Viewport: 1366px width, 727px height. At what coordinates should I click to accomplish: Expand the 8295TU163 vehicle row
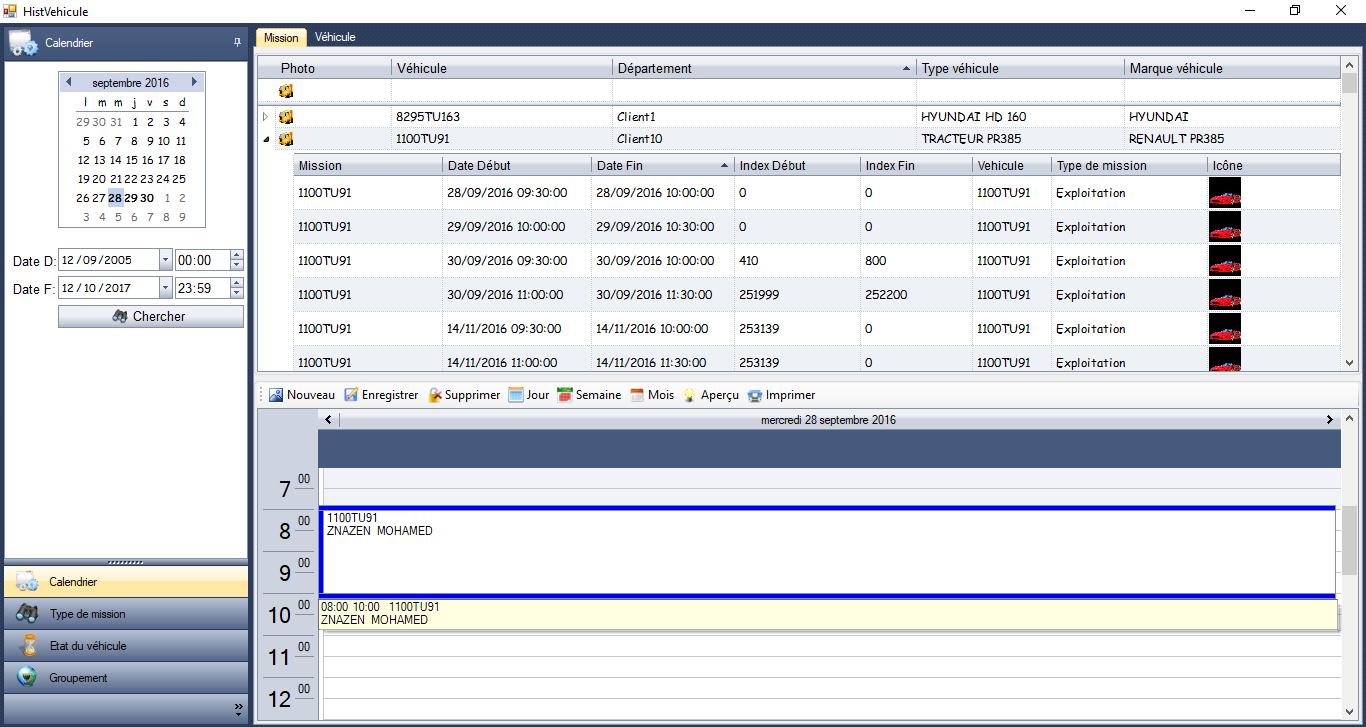pos(266,117)
